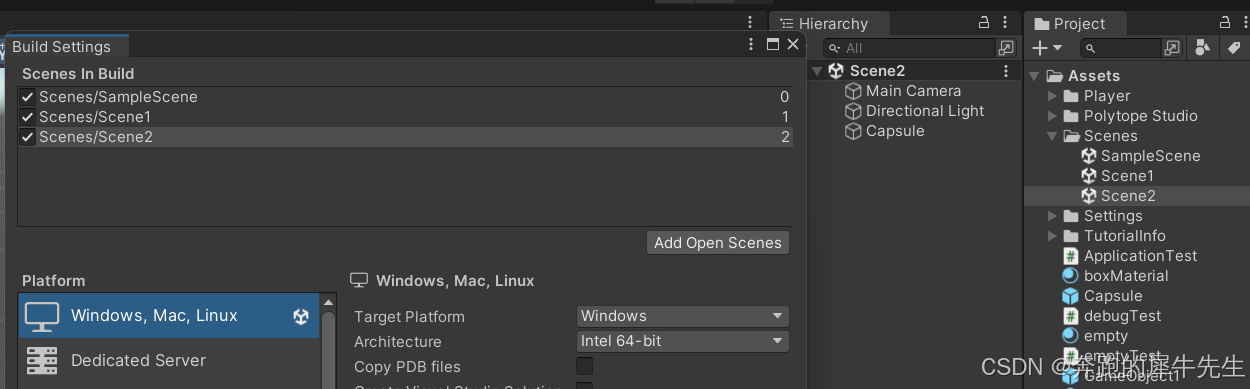This screenshot has height=389, width=1250.
Task: Collapse the Scene2 hierarchy root
Action: click(817, 71)
